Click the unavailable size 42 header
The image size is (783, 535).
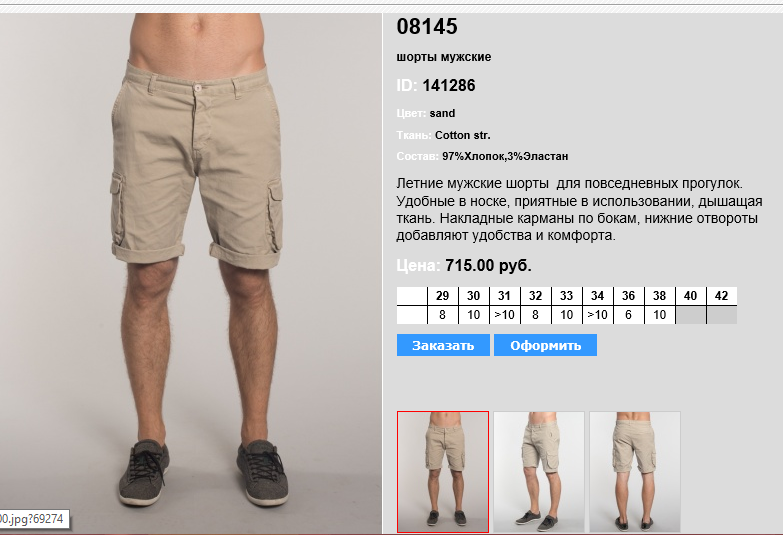[722, 296]
